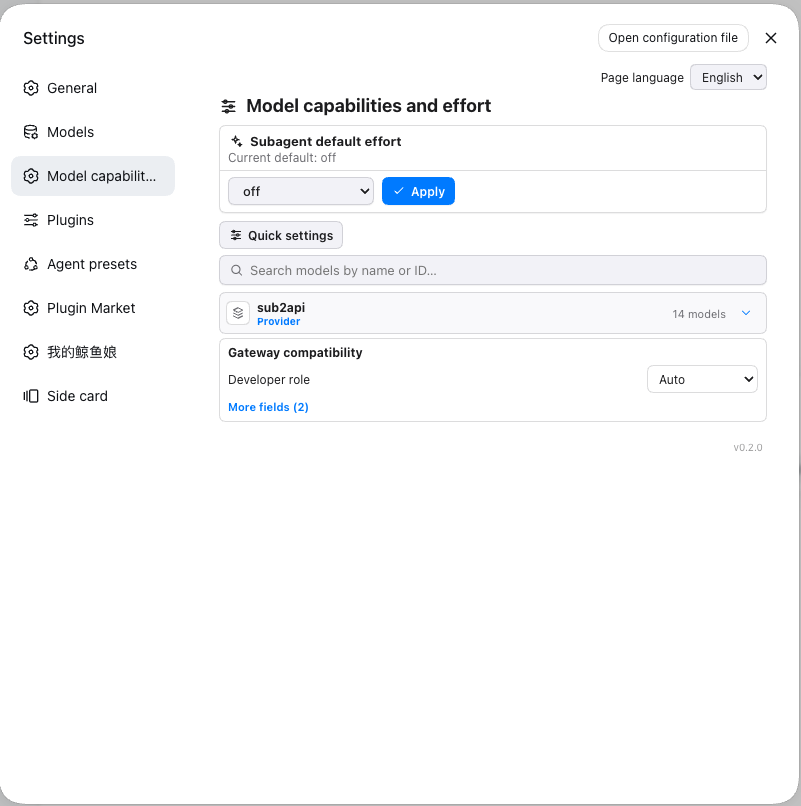Open the Page language English dropdown

click(x=728, y=77)
